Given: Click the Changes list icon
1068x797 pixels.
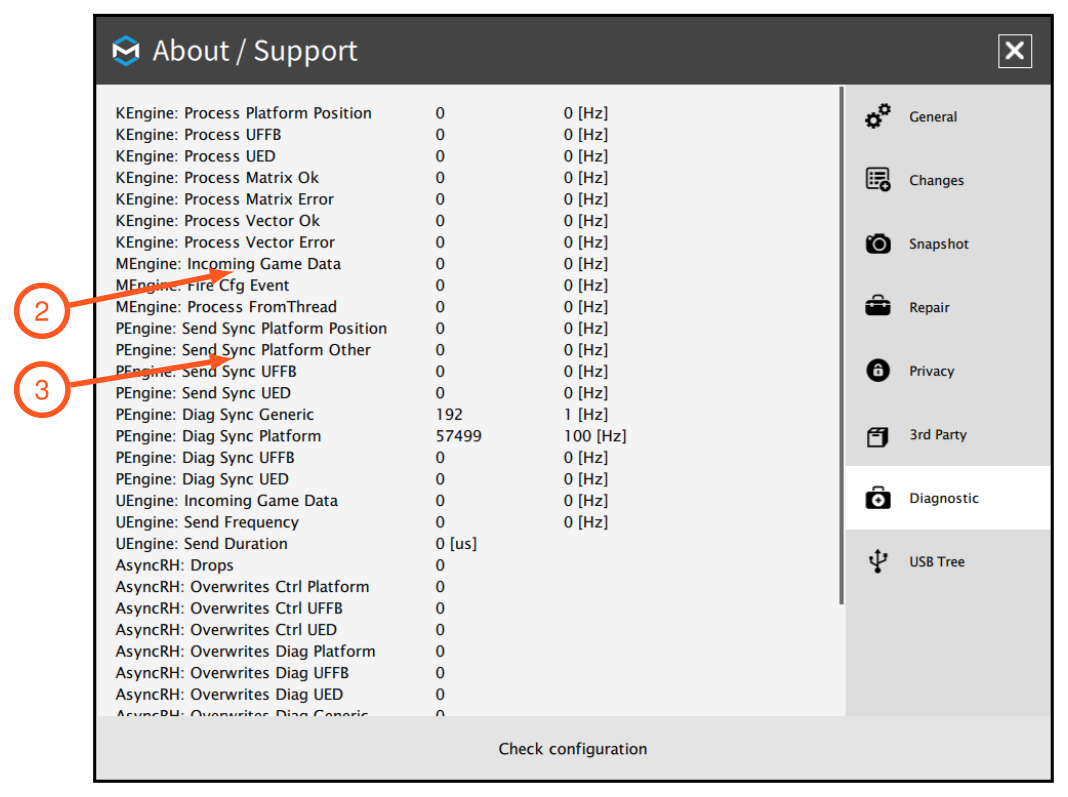Looking at the screenshot, I should [x=878, y=180].
